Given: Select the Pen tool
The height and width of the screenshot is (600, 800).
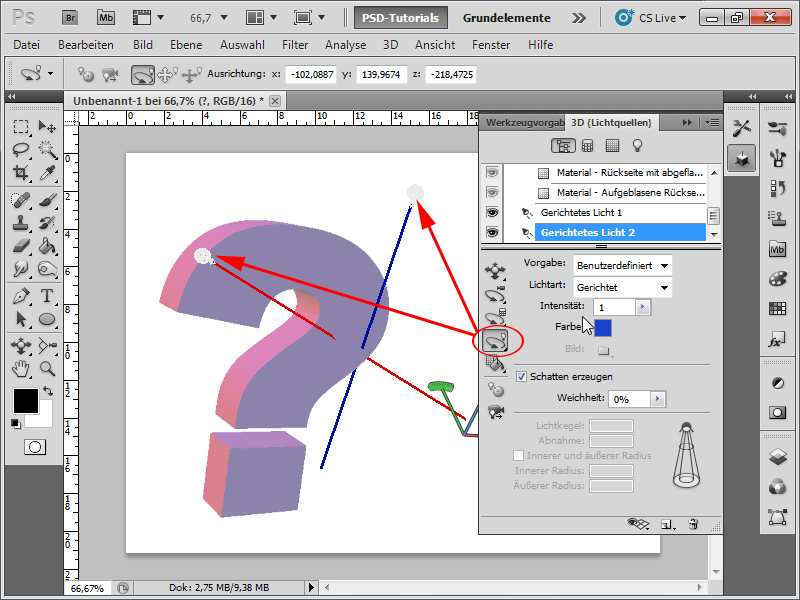Looking at the screenshot, I should [x=20, y=296].
